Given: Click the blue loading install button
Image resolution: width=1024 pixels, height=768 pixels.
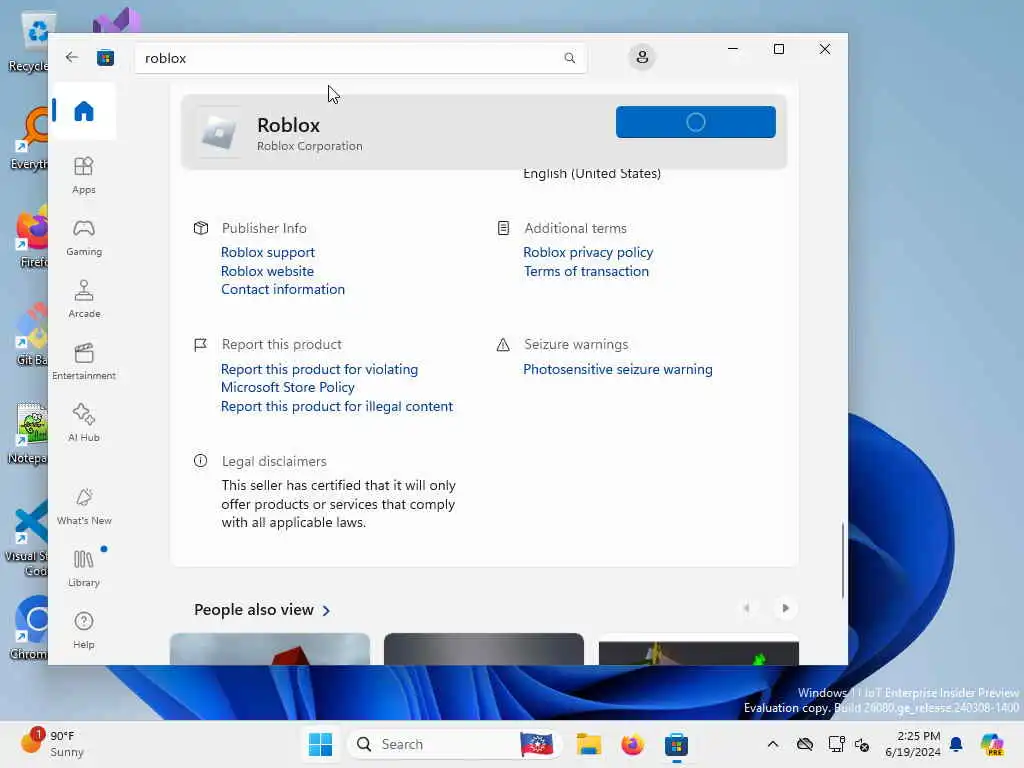Looking at the screenshot, I should pos(696,122).
